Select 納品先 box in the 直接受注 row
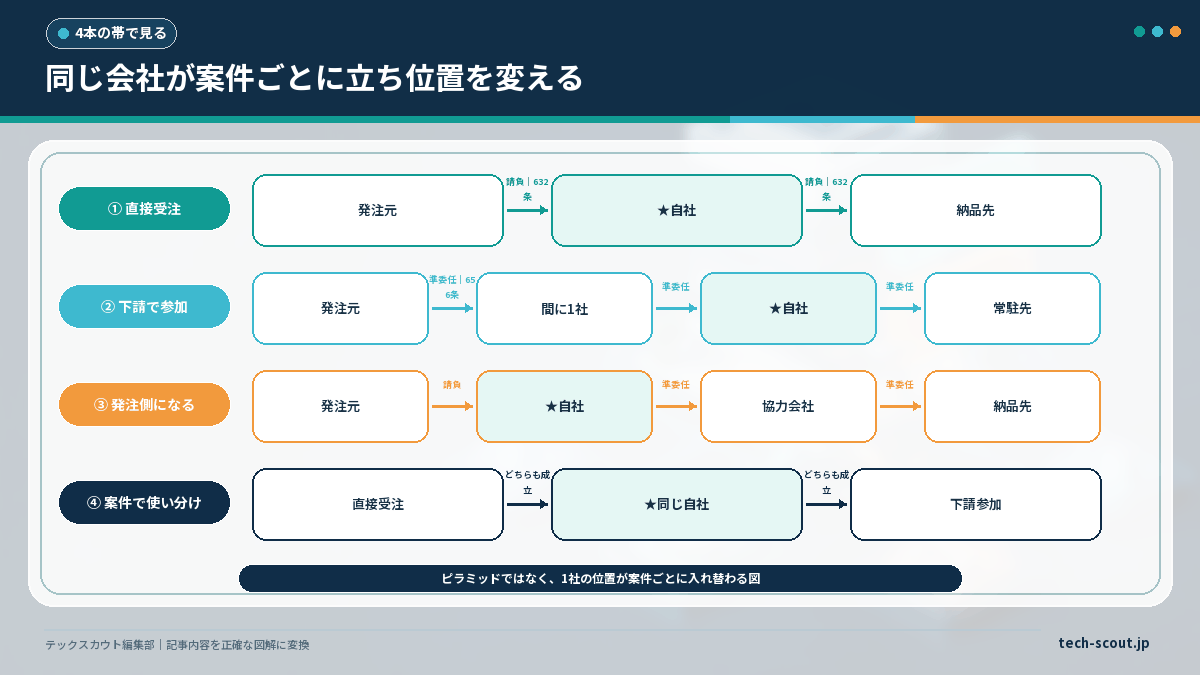 [x=975, y=210]
